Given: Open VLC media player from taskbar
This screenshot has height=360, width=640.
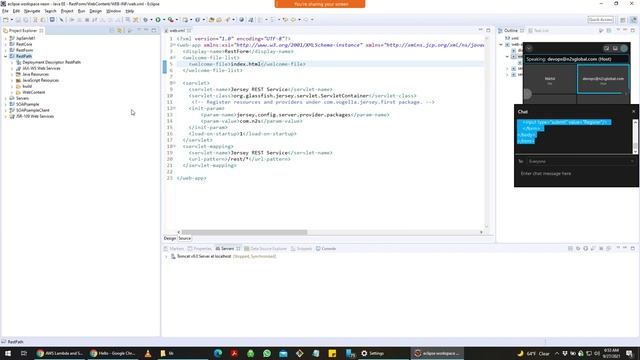Looking at the screenshot, I should point(148,353).
